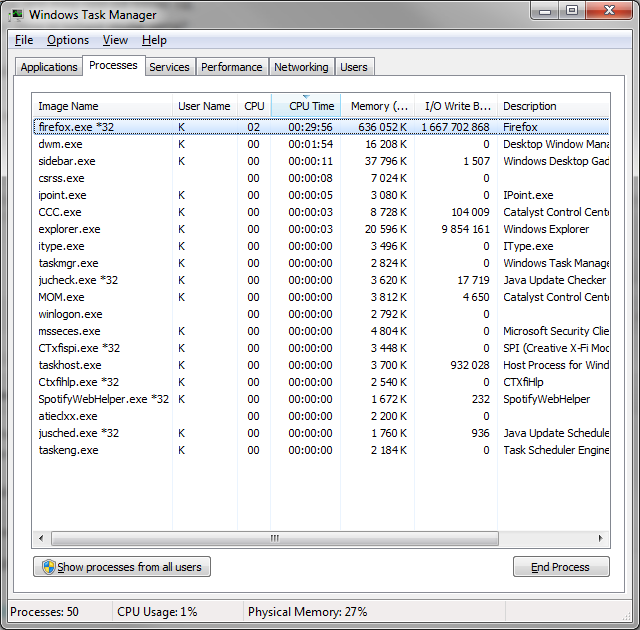This screenshot has height=630, width=640.
Task: Click I/O write value 1 667 702 868
Action: pos(456,127)
